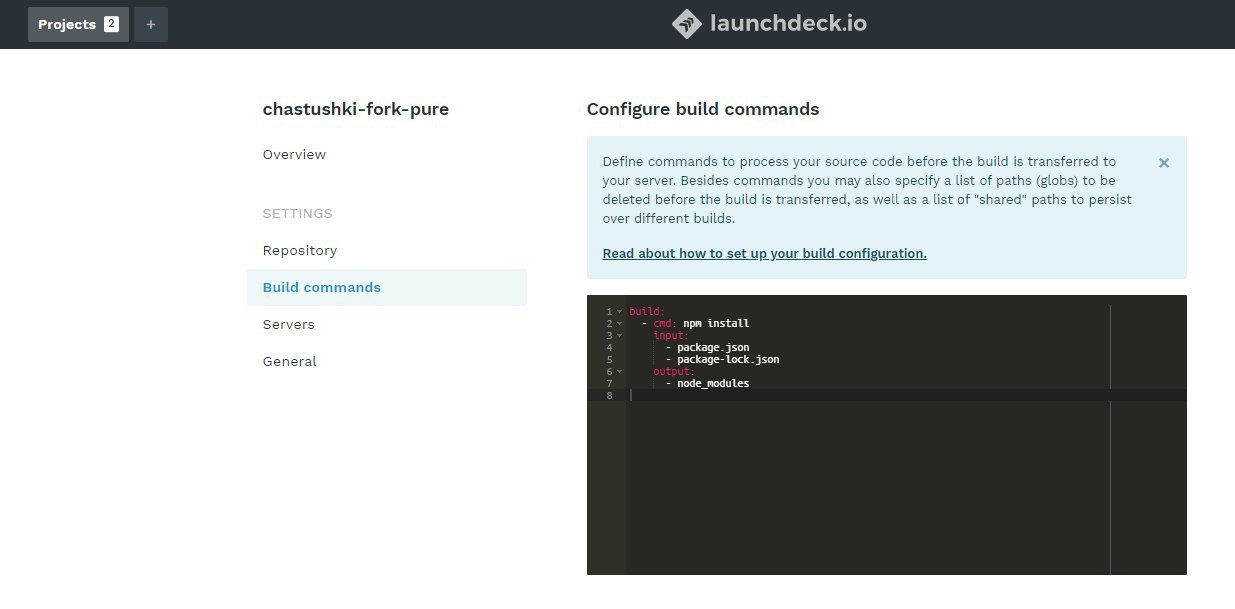The width and height of the screenshot is (1235, 609).
Task: Collapse the fold arrow on line 6 'output:'
Action: (619, 372)
